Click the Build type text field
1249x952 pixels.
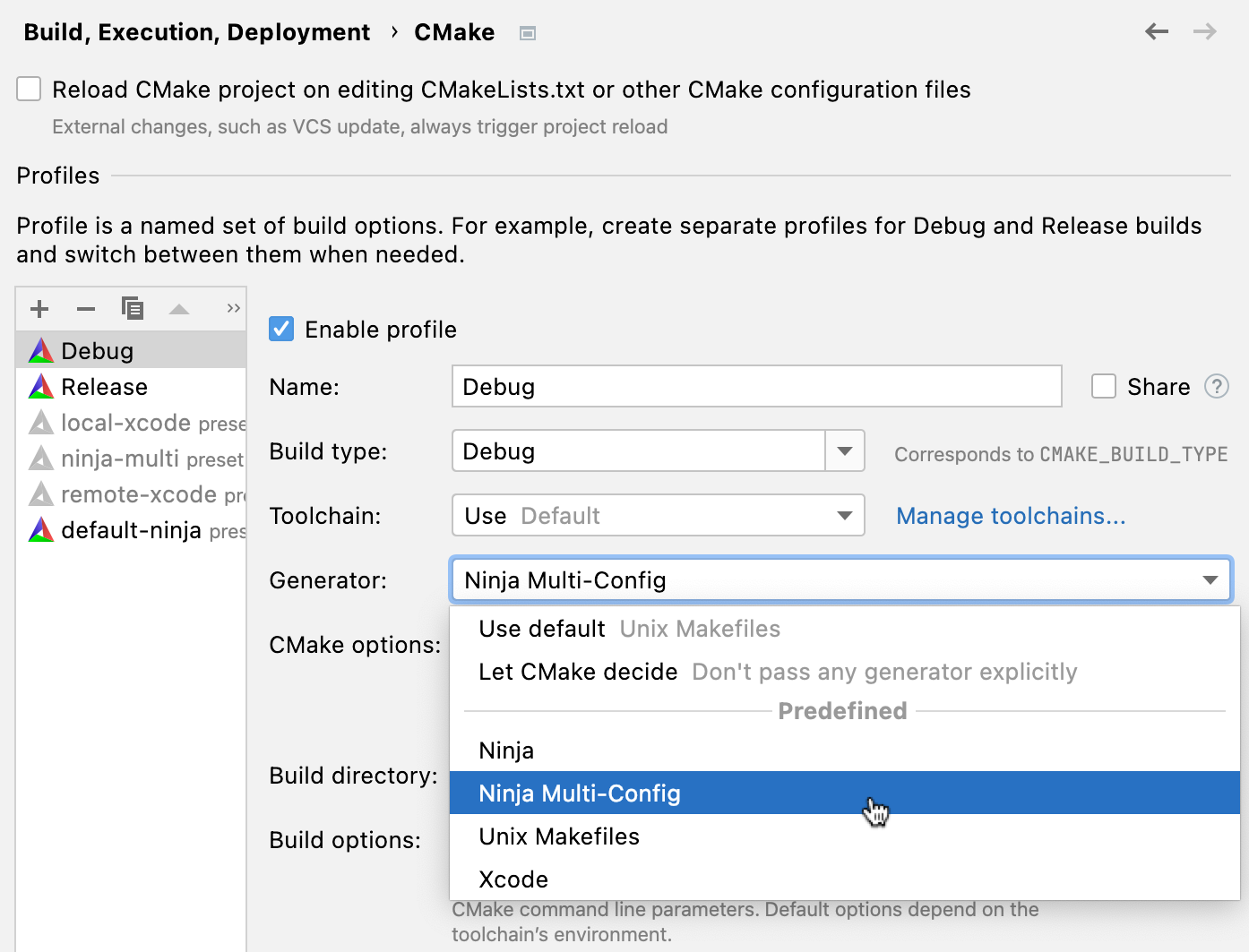(639, 450)
